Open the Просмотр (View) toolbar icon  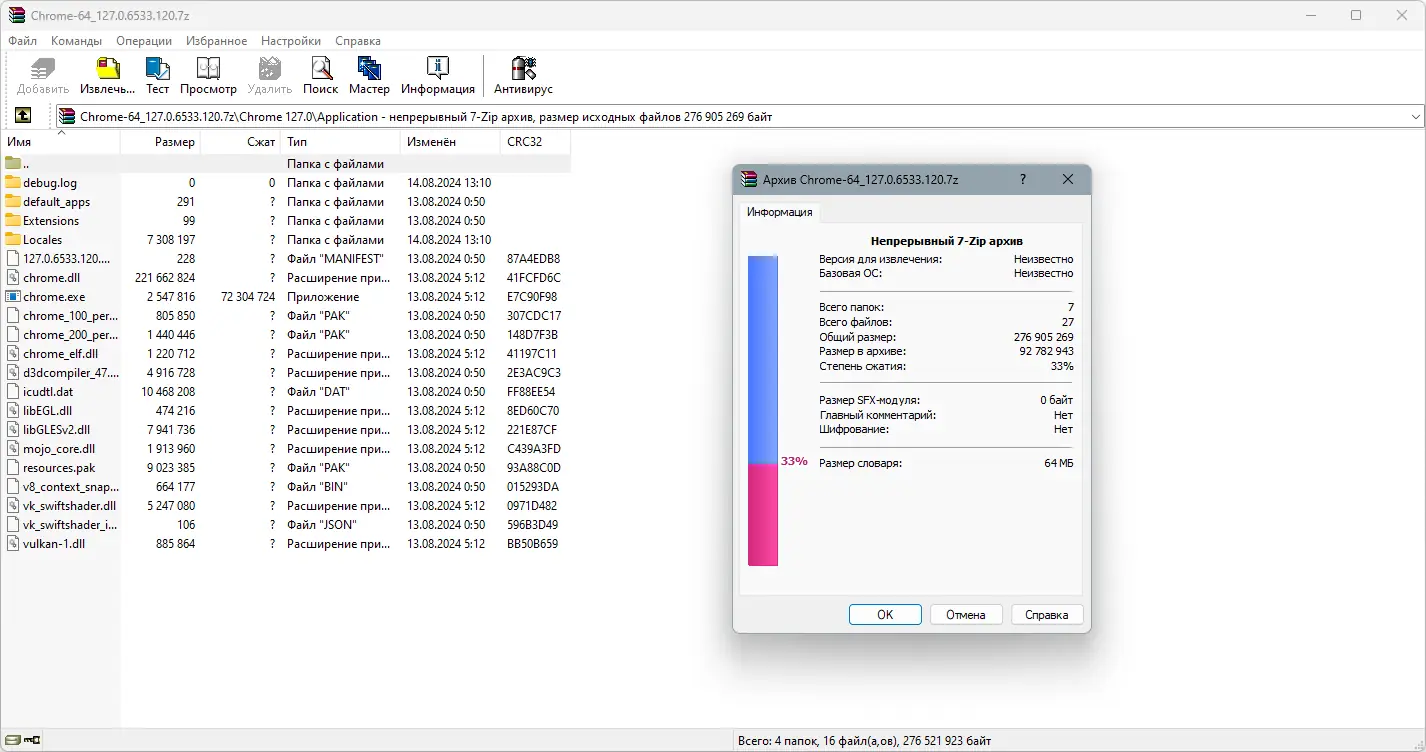pyautogui.click(x=208, y=70)
